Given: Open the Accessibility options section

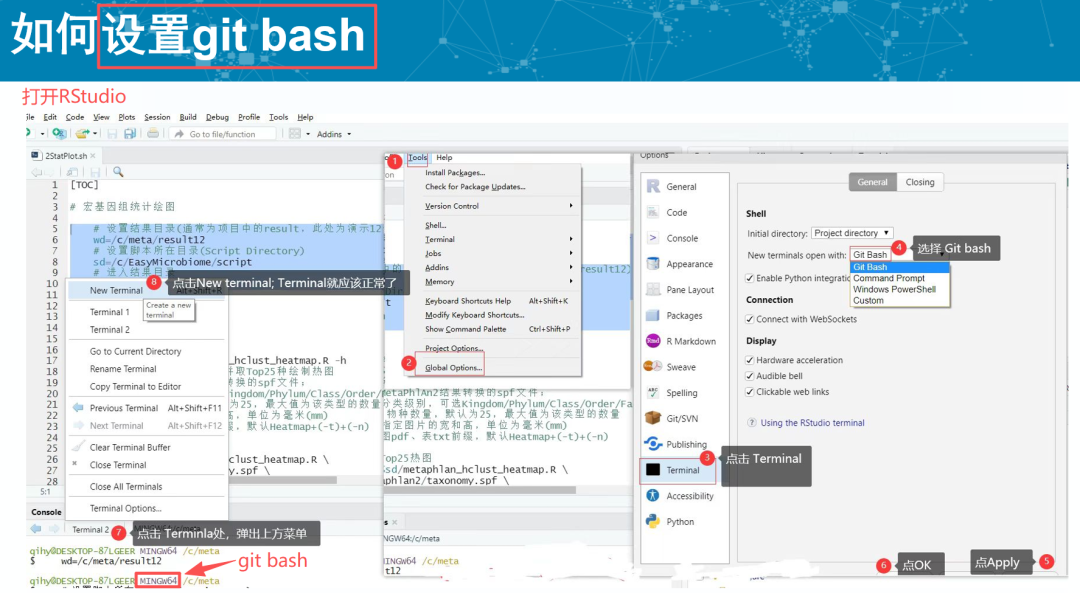Looking at the screenshot, I should 680,496.
